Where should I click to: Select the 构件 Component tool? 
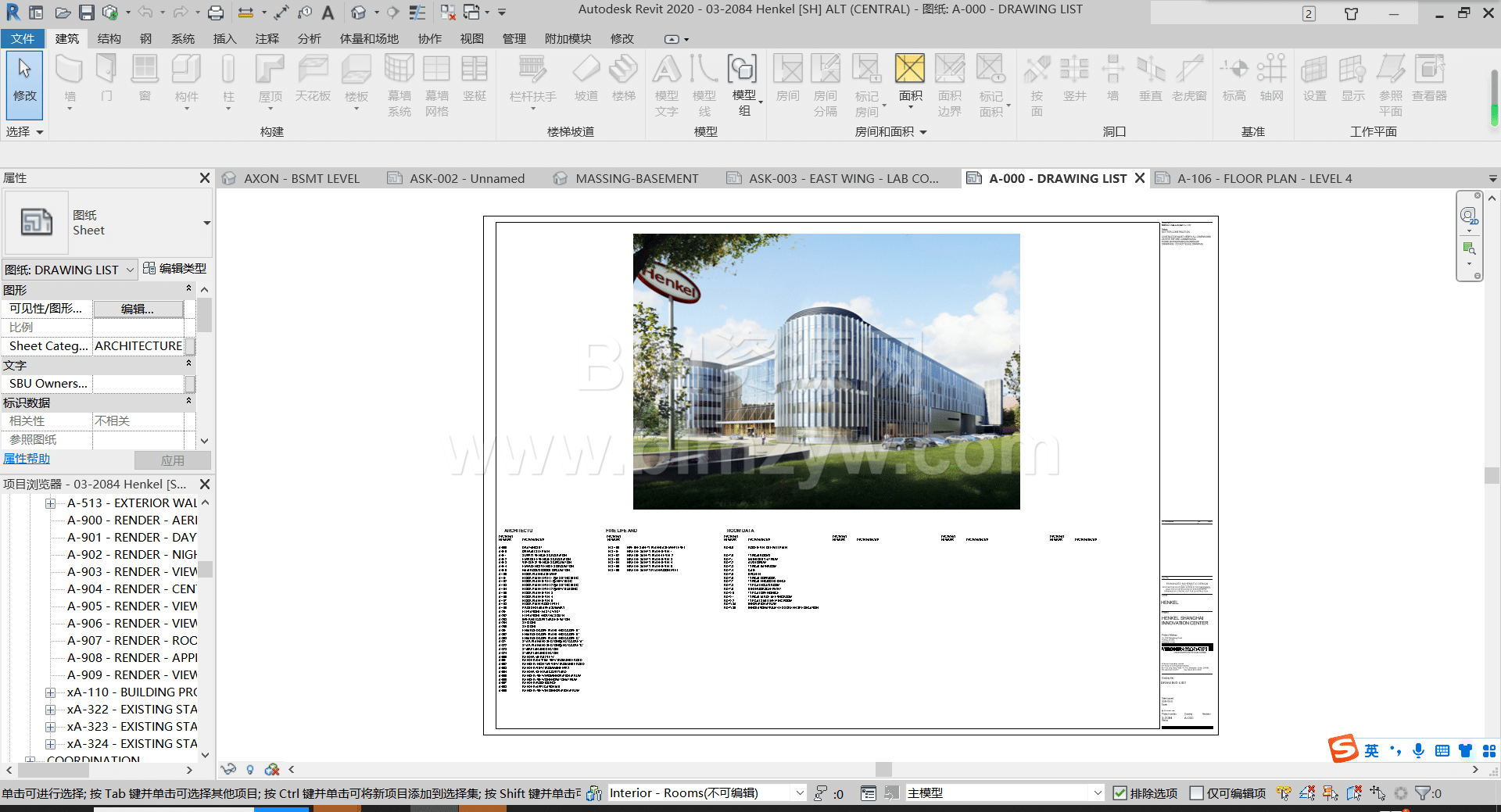(186, 80)
